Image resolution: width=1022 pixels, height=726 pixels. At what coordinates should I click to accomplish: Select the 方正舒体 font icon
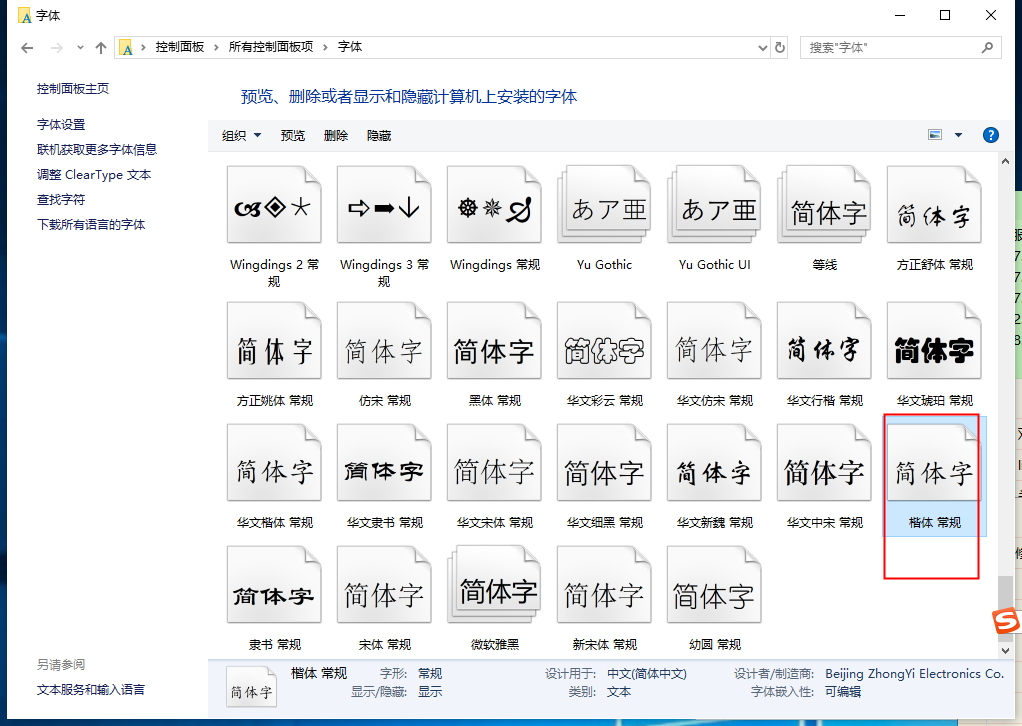(x=935, y=205)
